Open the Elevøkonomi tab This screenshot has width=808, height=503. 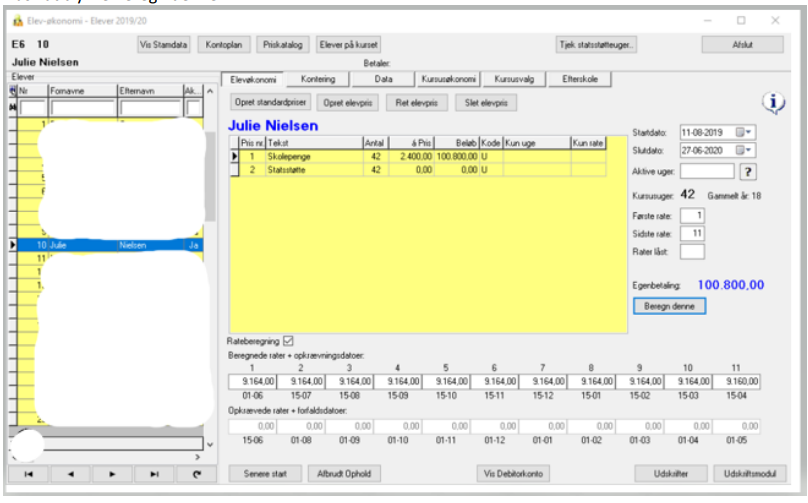(x=253, y=79)
